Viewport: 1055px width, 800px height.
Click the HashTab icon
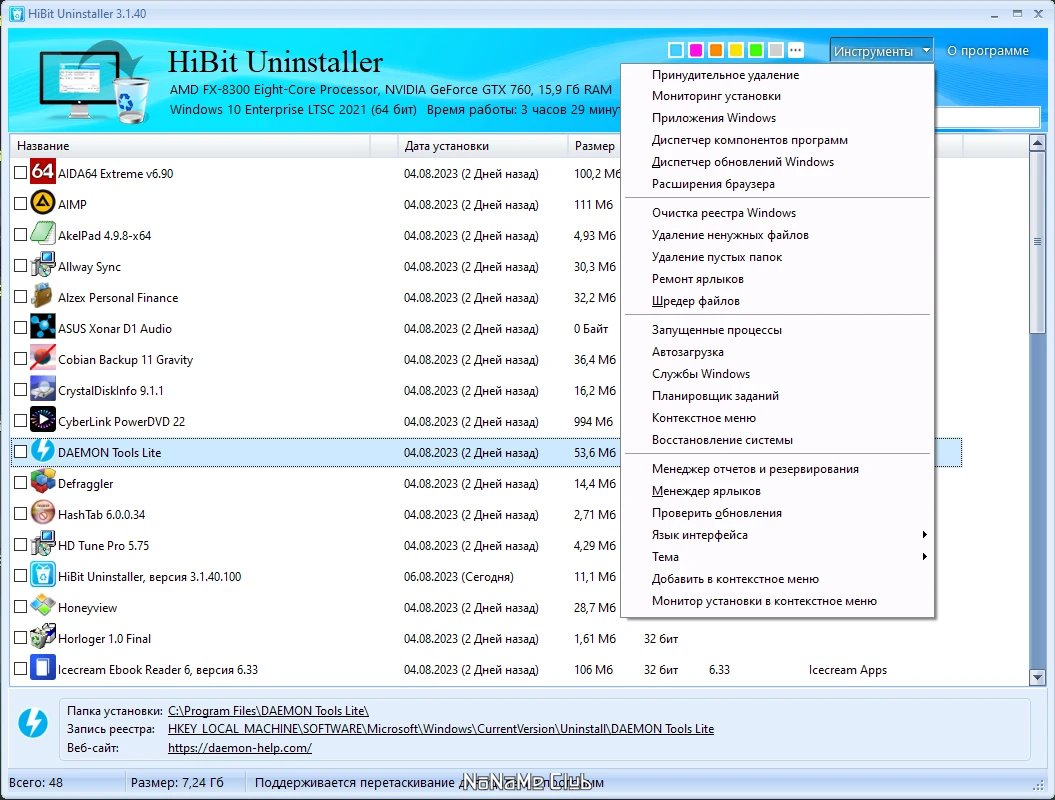42,512
